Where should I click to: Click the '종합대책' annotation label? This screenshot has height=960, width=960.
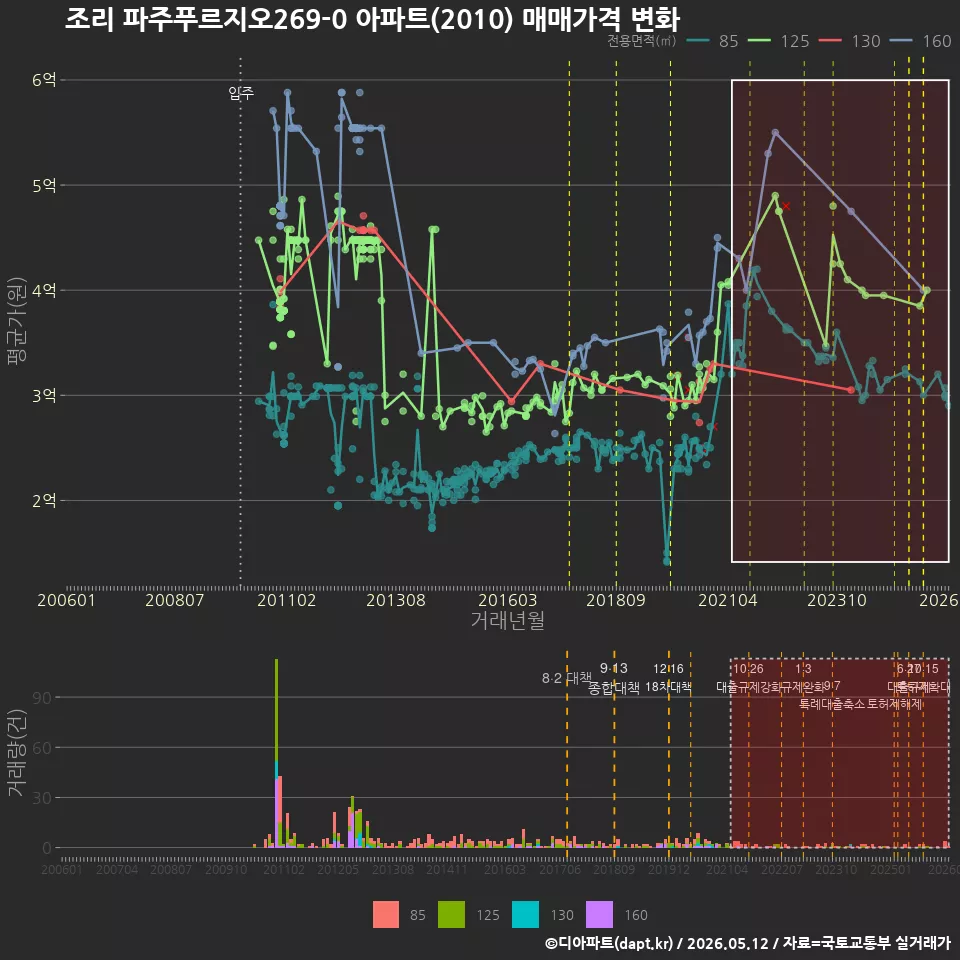pos(614,688)
